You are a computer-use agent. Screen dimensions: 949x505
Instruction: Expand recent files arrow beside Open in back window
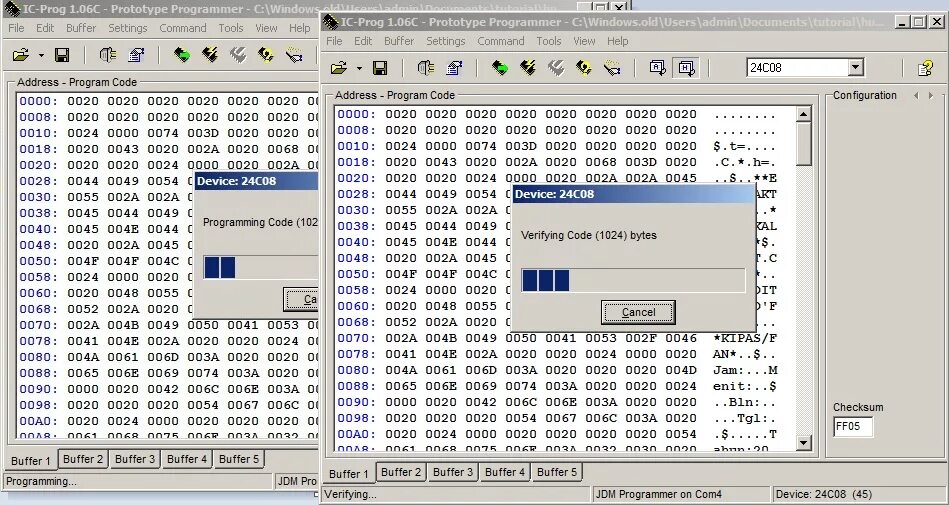[x=41, y=56]
